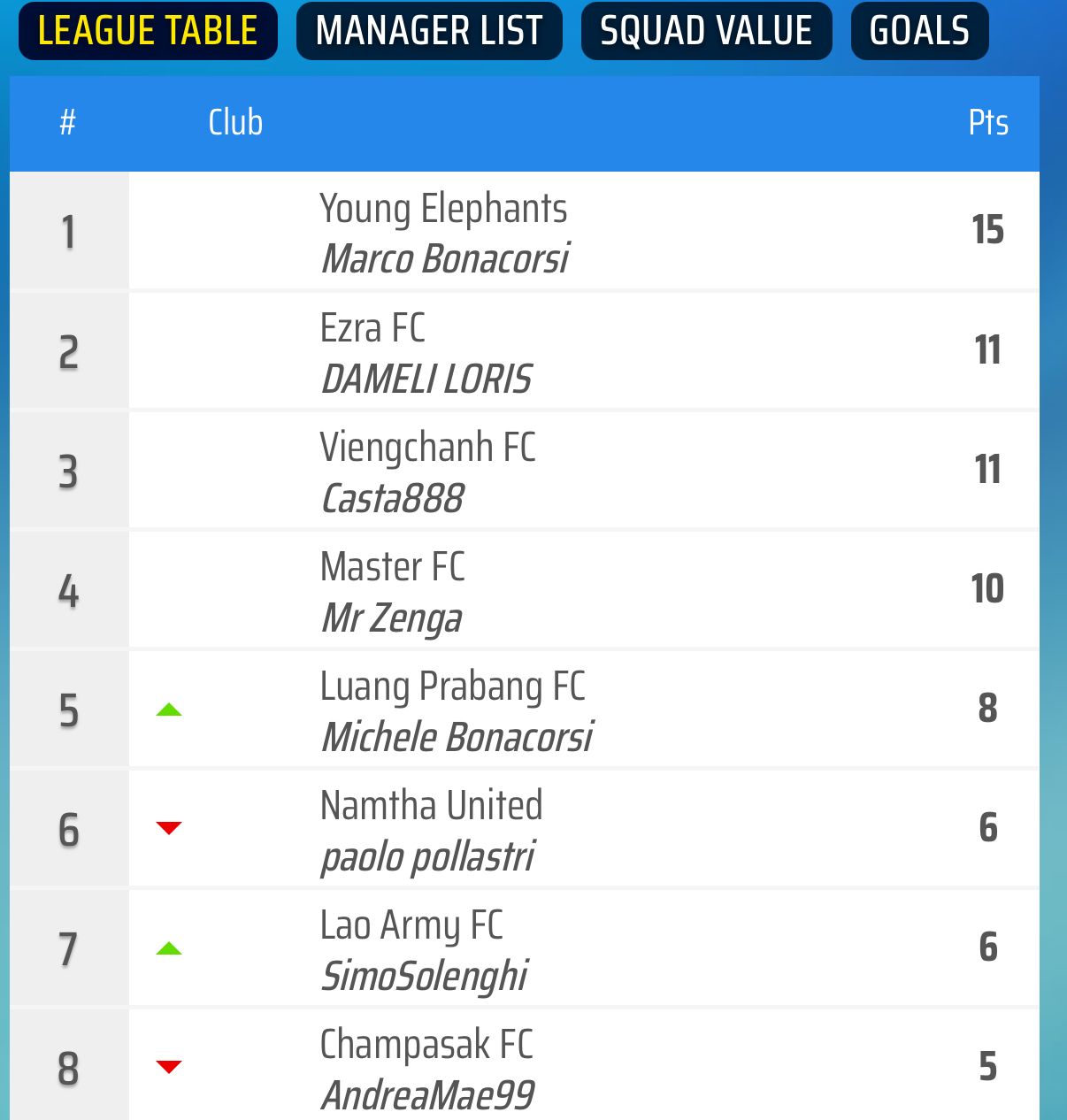
Task: Click the # rank column header
Action: pyautogui.click(x=68, y=123)
